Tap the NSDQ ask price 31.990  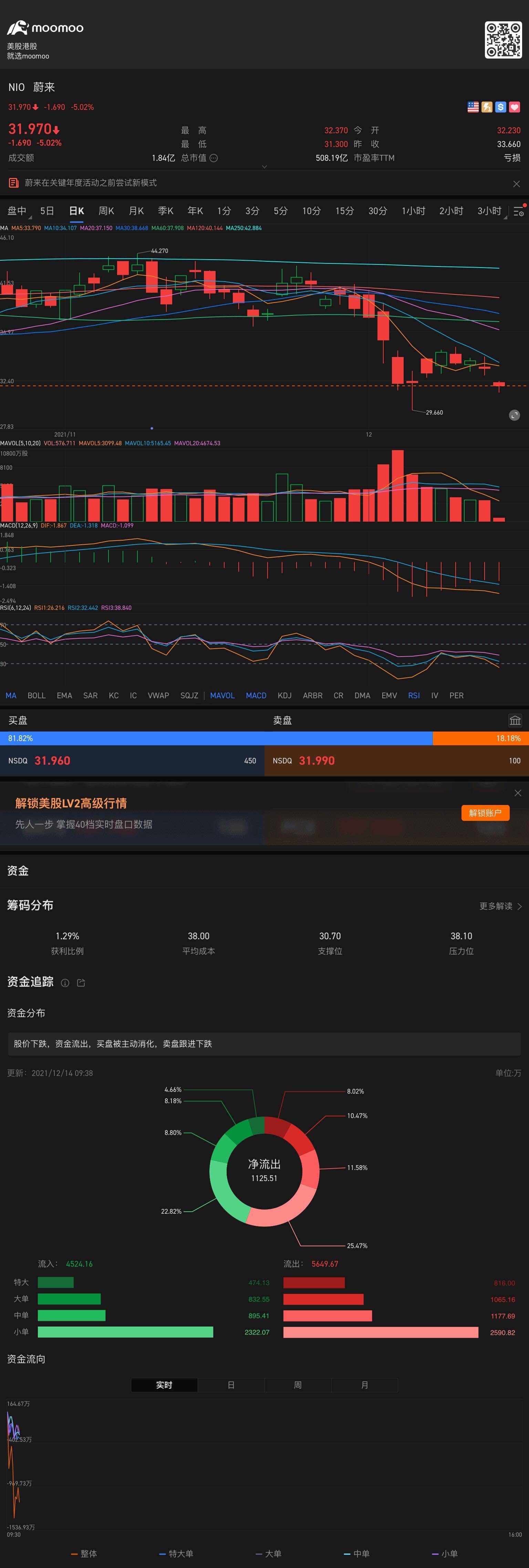click(x=317, y=760)
